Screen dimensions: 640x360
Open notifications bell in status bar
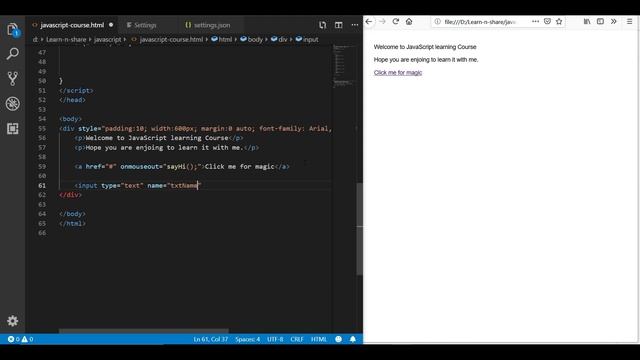click(x=353, y=339)
